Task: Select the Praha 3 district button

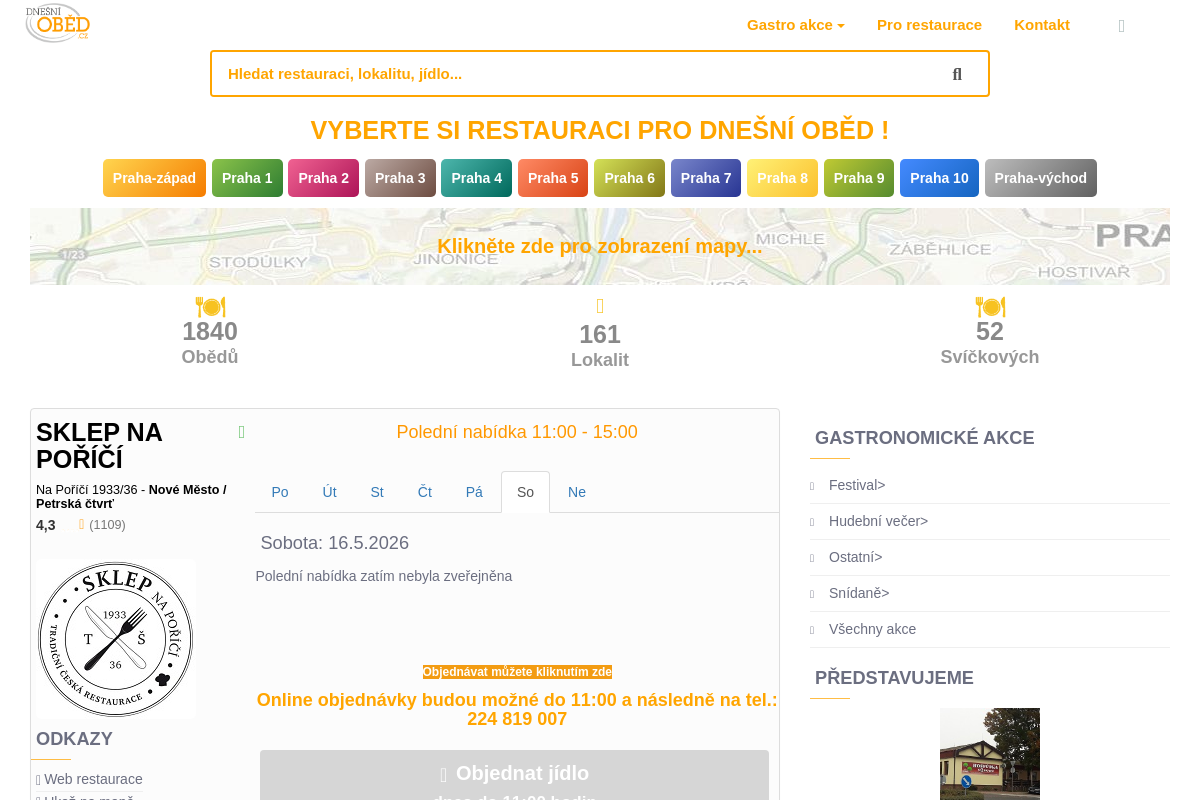Action: tap(400, 178)
